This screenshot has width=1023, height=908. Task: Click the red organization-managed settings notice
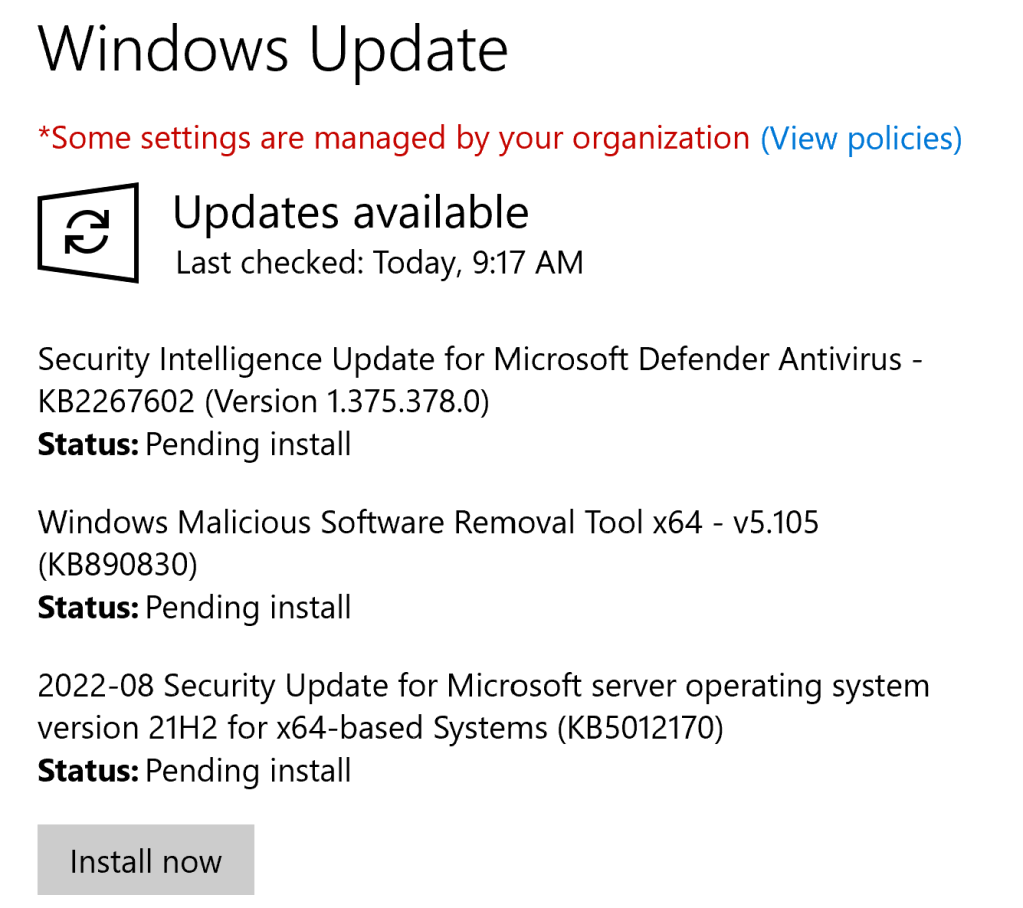point(393,138)
